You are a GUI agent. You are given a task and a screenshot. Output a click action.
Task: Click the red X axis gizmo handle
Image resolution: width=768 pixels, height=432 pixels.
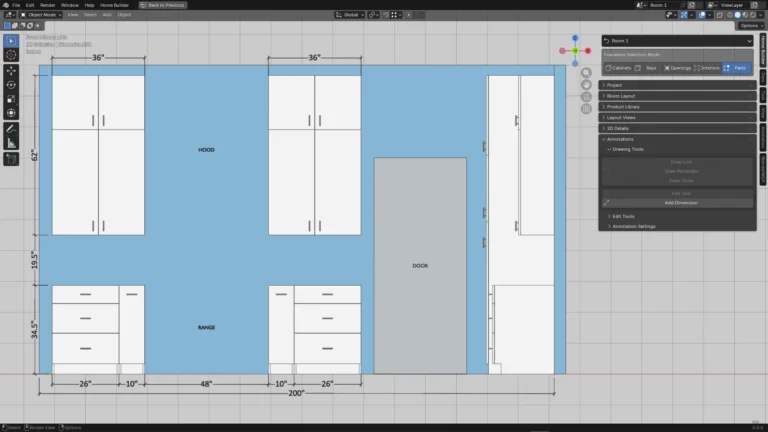588,50
